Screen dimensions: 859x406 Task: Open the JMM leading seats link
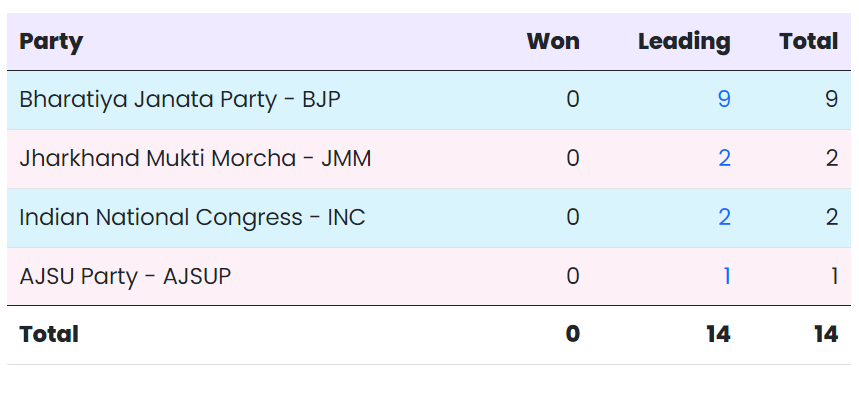[x=724, y=159]
